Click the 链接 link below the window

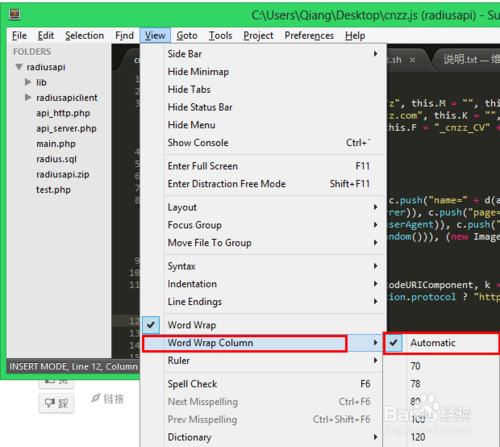point(108,399)
